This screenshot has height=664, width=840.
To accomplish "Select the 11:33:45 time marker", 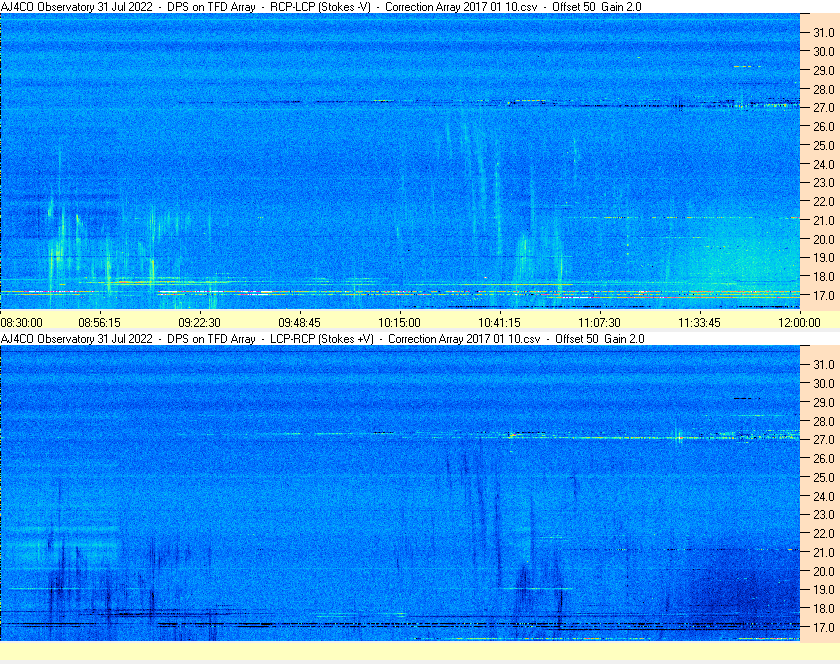I will pyautogui.click(x=699, y=323).
